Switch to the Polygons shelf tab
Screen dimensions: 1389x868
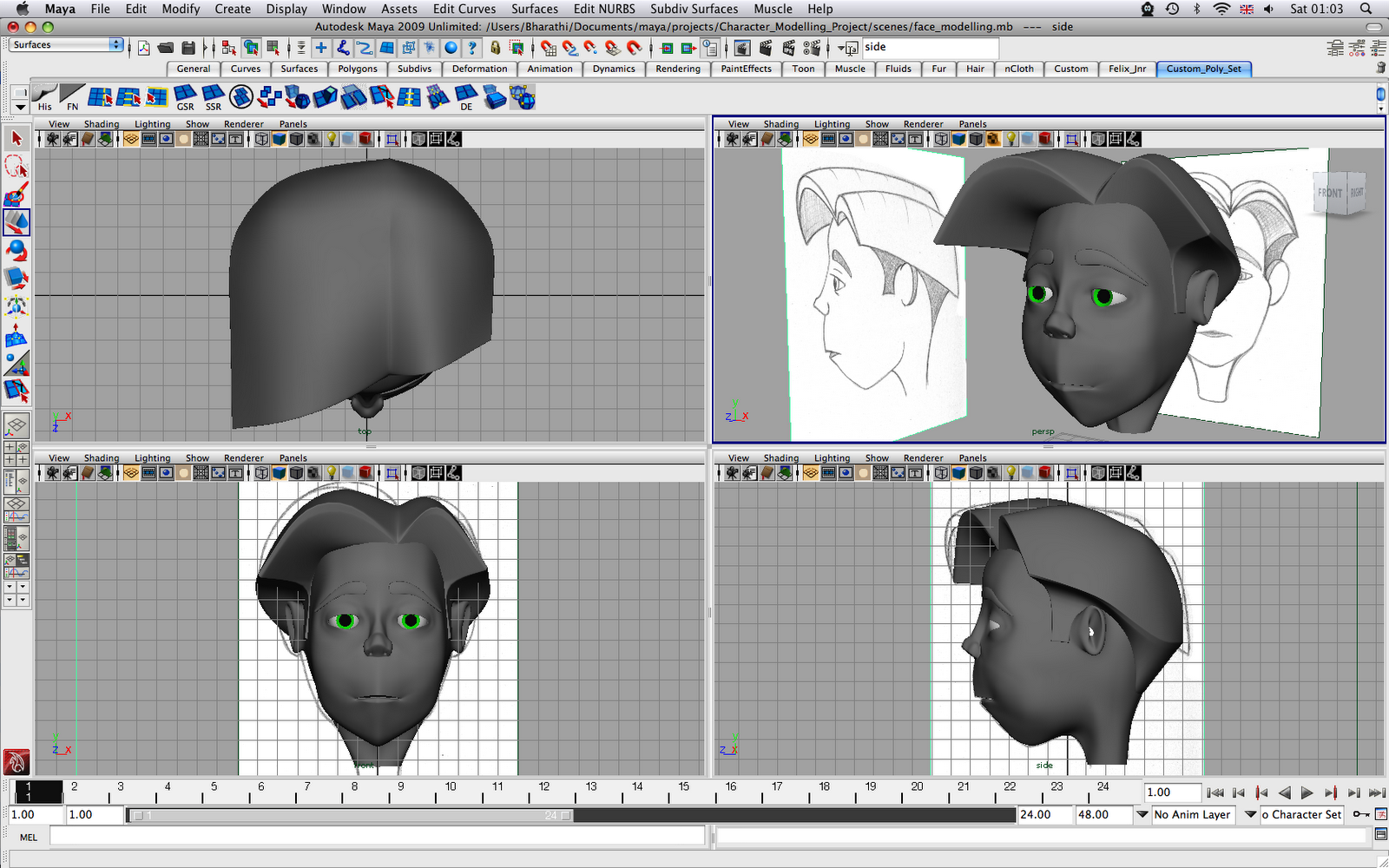pos(357,69)
